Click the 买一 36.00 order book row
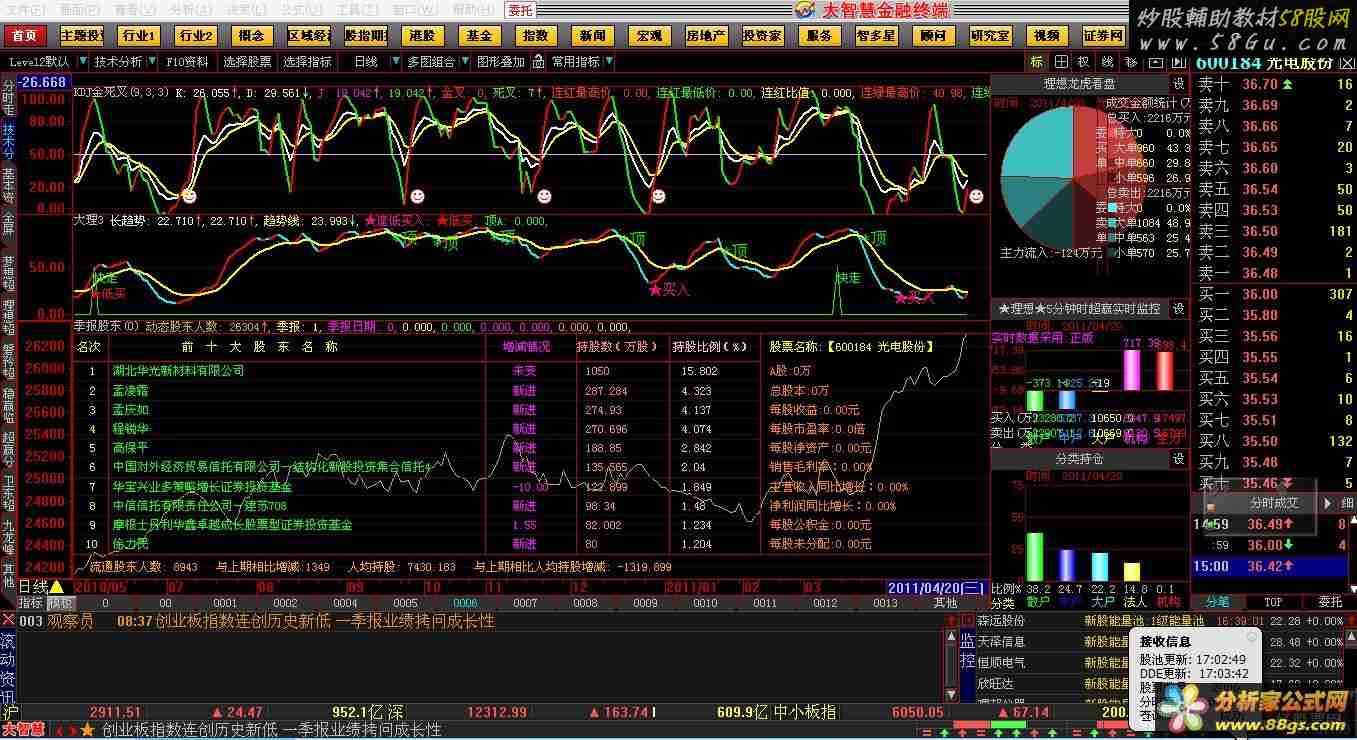Viewport: 1357px width, 740px height. [x=1275, y=294]
